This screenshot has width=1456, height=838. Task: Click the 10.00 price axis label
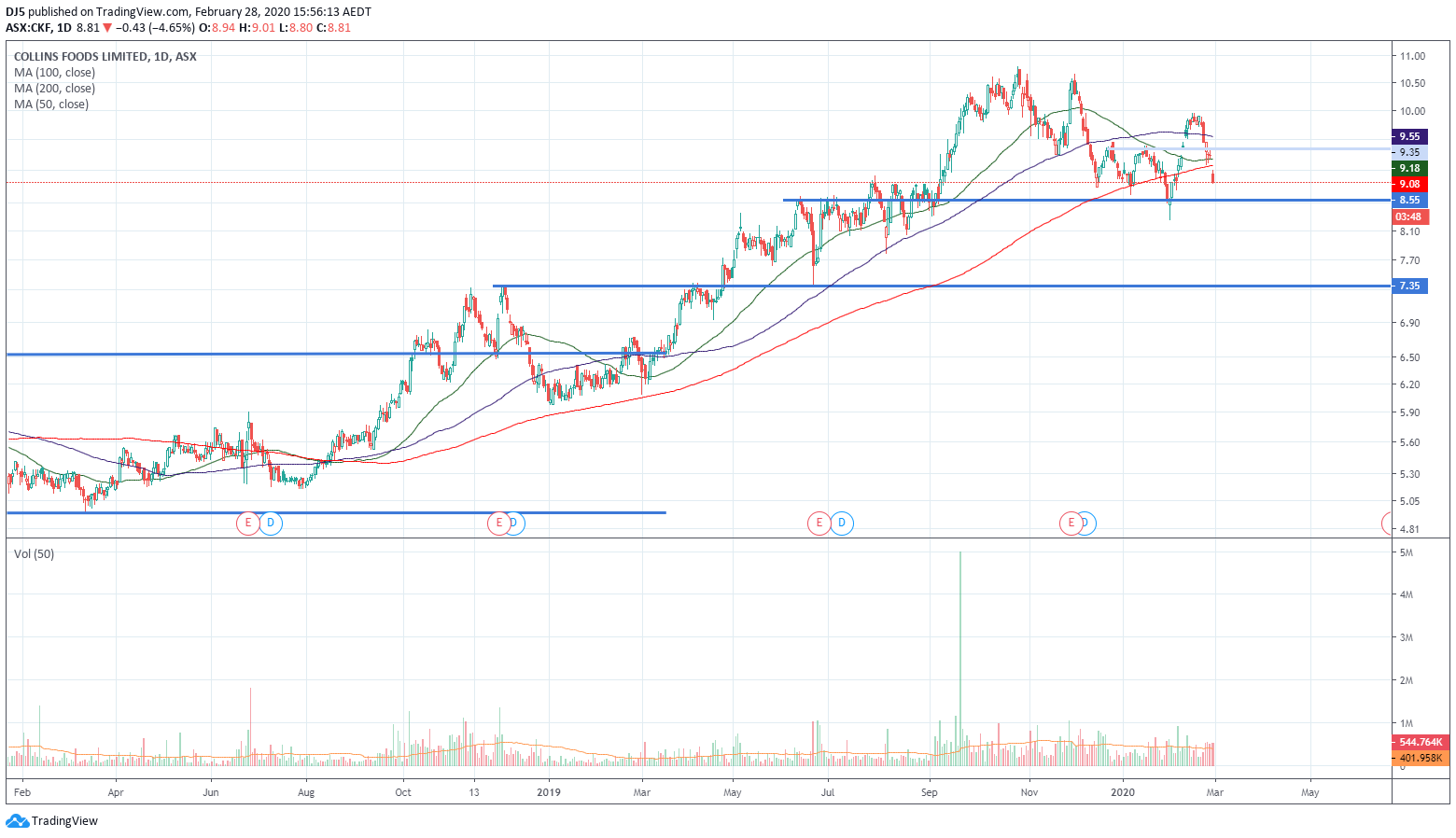pyautogui.click(x=1412, y=111)
